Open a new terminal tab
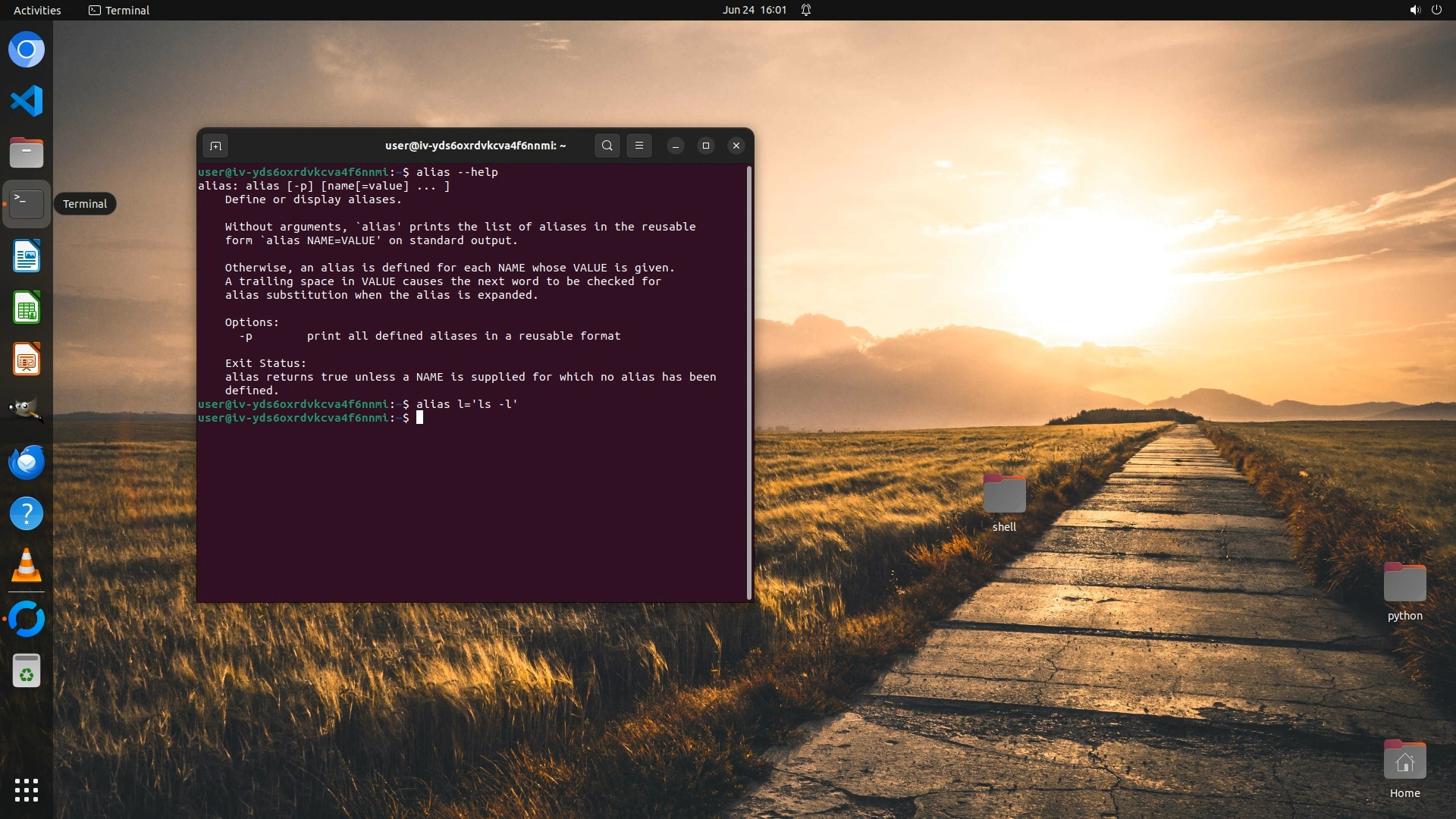This screenshot has width=1456, height=819. pos(215,146)
